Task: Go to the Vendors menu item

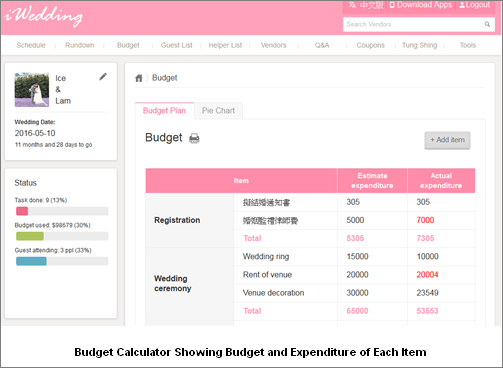Action: click(273, 45)
